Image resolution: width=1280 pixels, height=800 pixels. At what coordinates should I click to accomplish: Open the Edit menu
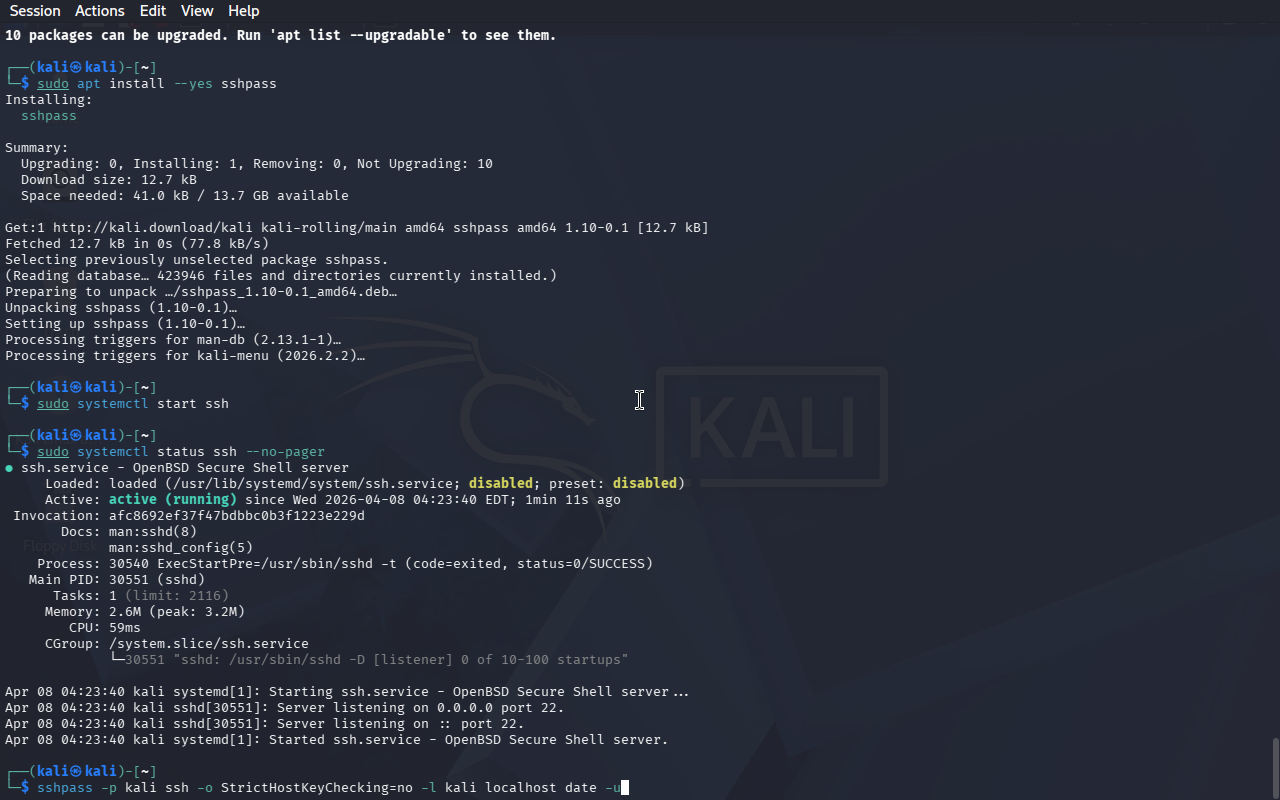point(153,11)
